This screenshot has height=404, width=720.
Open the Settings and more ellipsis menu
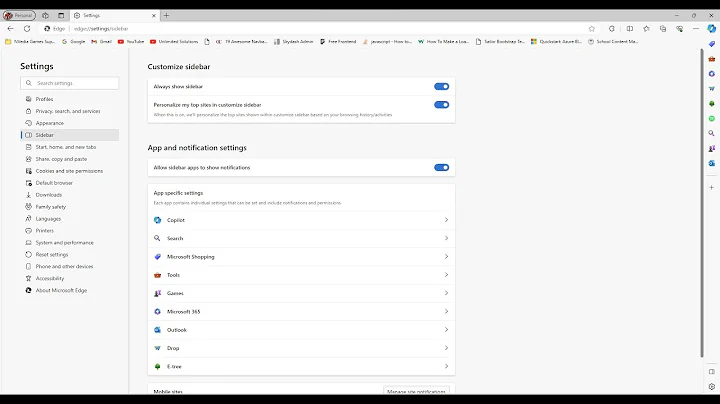[696, 28]
